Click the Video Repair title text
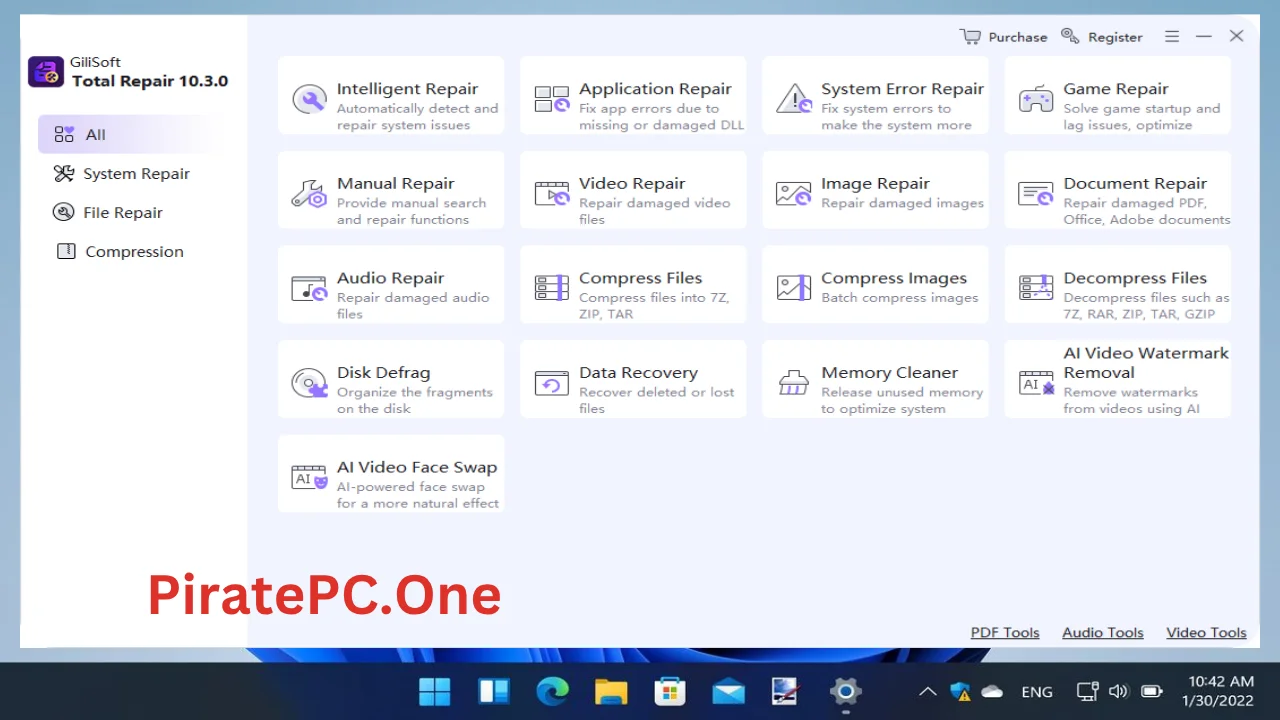Screen dimensions: 1280x720 pyautogui.click(x=632, y=183)
